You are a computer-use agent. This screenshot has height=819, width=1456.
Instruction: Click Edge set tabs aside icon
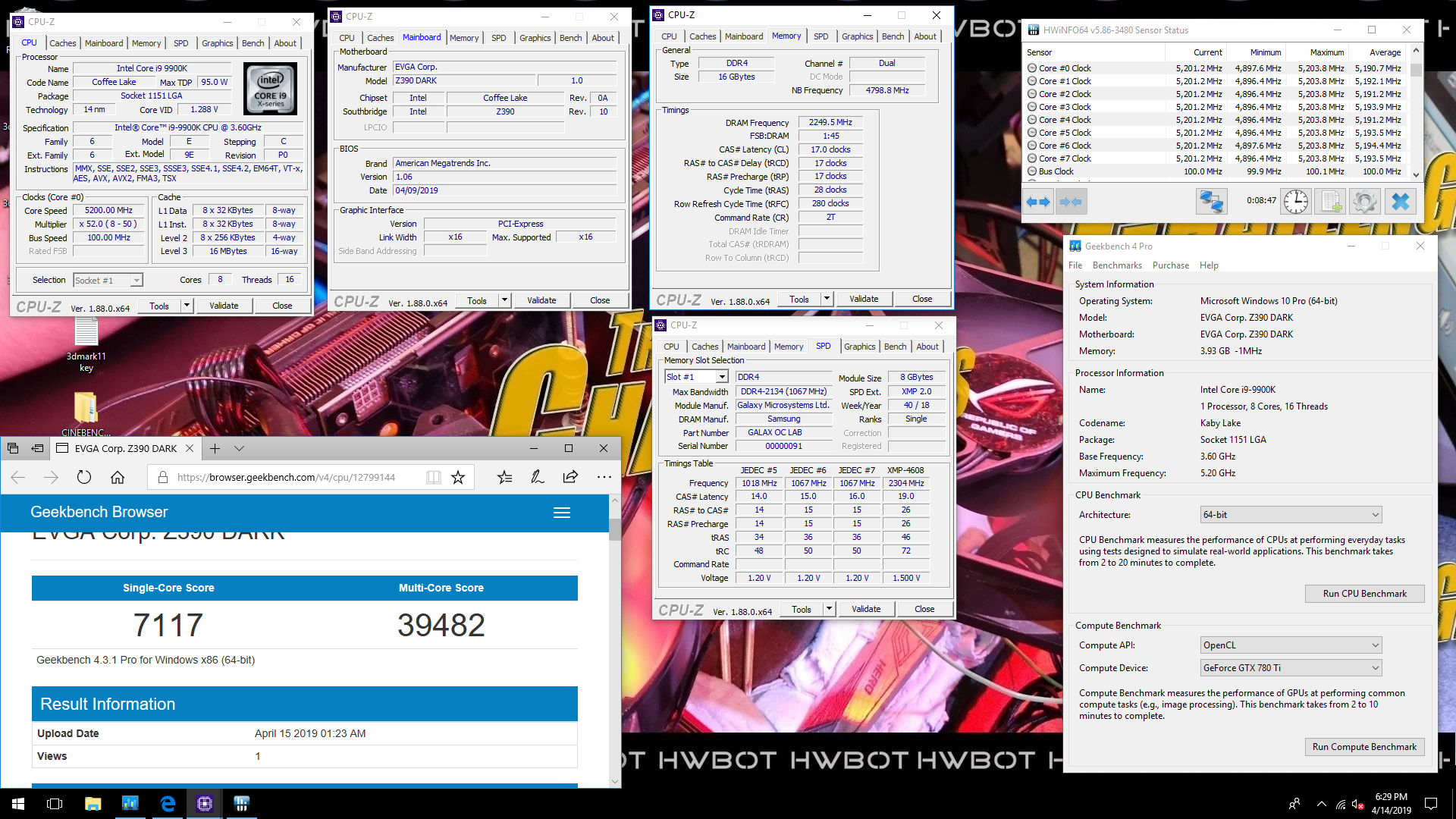[x=37, y=448]
